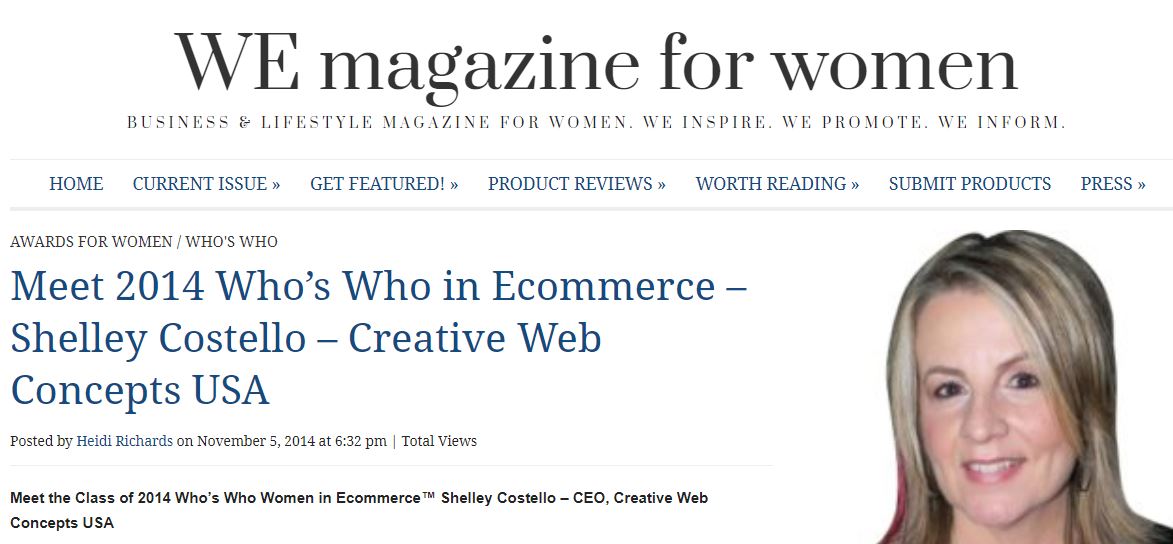1173x544 pixels.
Task: Open the AWARDS FOR WOMEN category
Action: click(89, 242)
